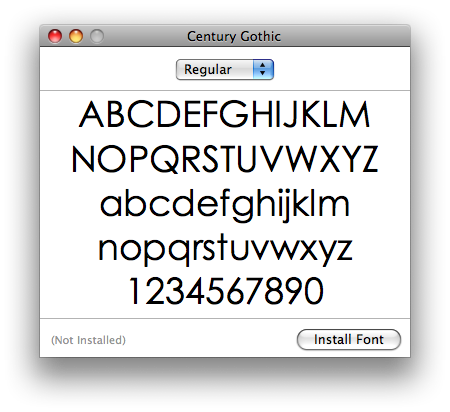
Task: Click the uppercase "ABCDEFGHIJKLM" preview line
Action: pyautogui.click(x=224, y=114)
